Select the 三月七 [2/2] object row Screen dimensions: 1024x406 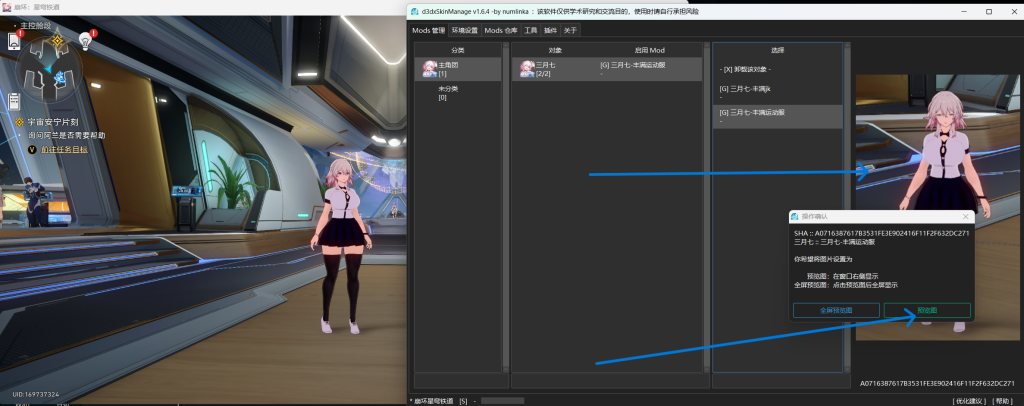click(x=607, y=69)
